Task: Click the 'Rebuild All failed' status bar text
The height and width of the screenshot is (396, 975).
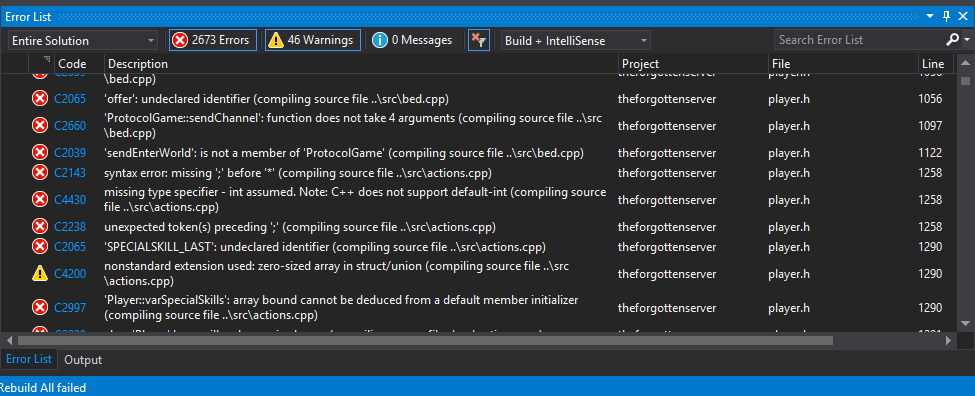Action: click(x=43, y=388)
